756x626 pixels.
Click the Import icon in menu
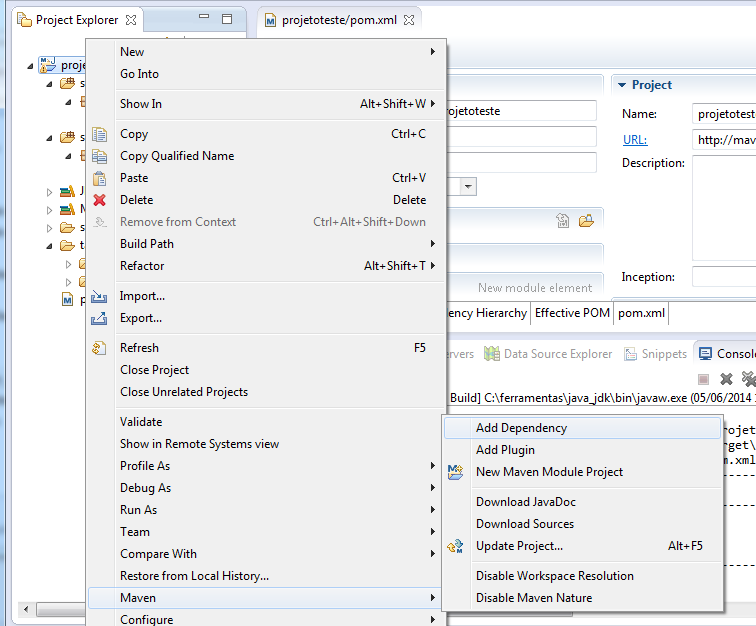point(99,296)
